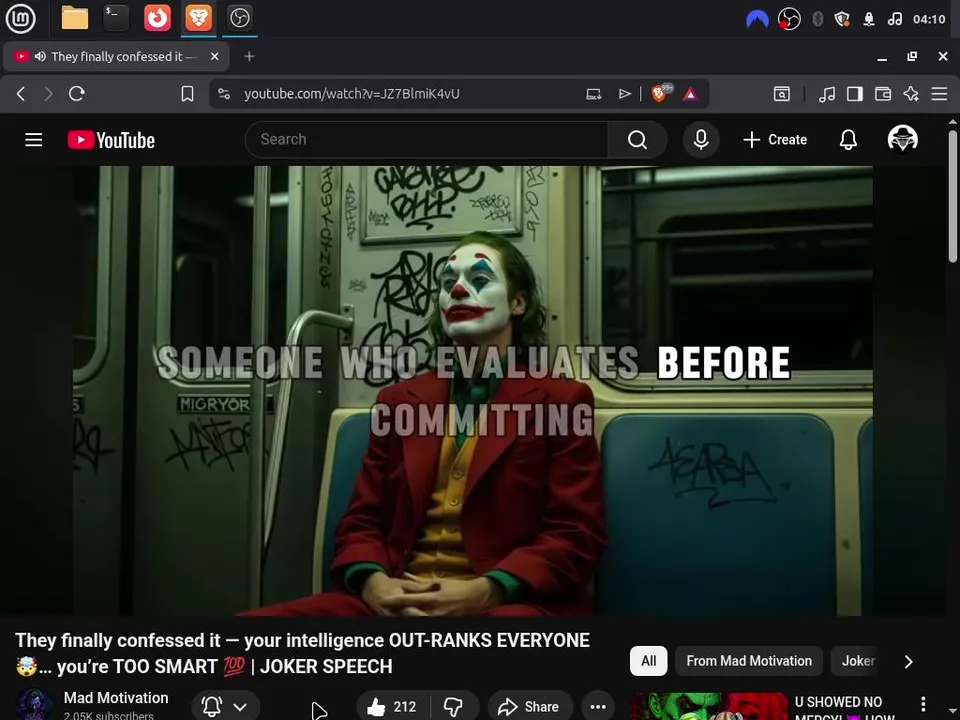Select the 'All' filter chip
This screenshot has height=720, width=960.
click(648, 661)
